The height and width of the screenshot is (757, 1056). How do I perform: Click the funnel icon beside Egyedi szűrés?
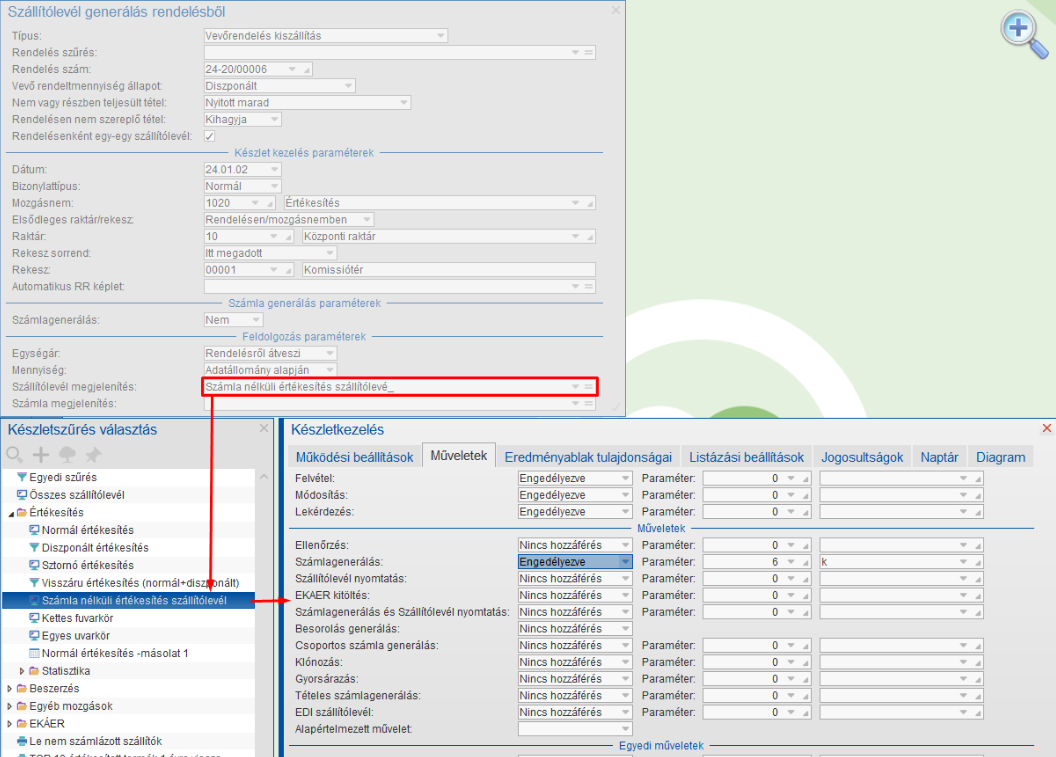pos(22,477)
